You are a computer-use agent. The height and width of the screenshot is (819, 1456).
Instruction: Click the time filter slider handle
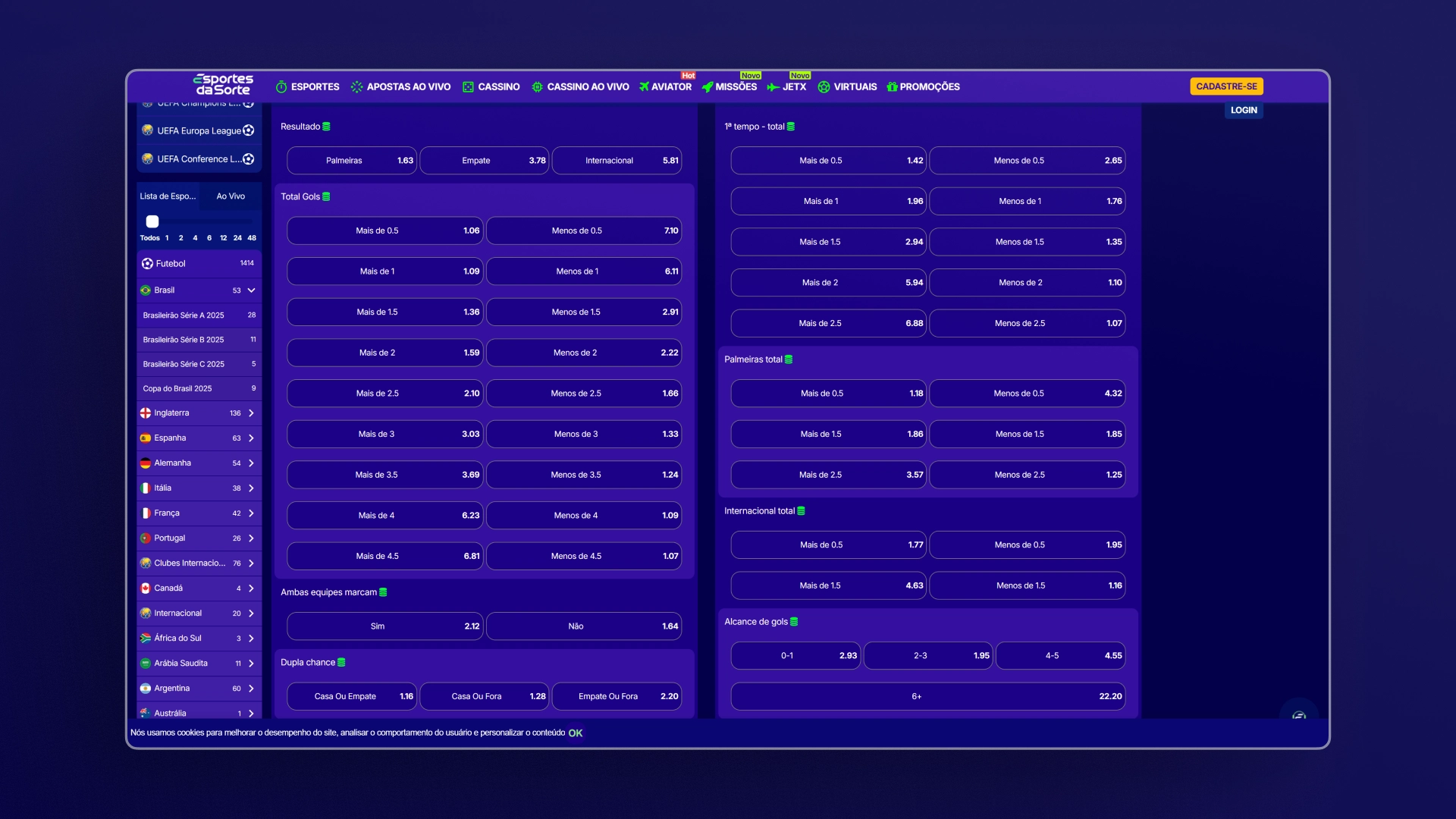coord(152,222)
